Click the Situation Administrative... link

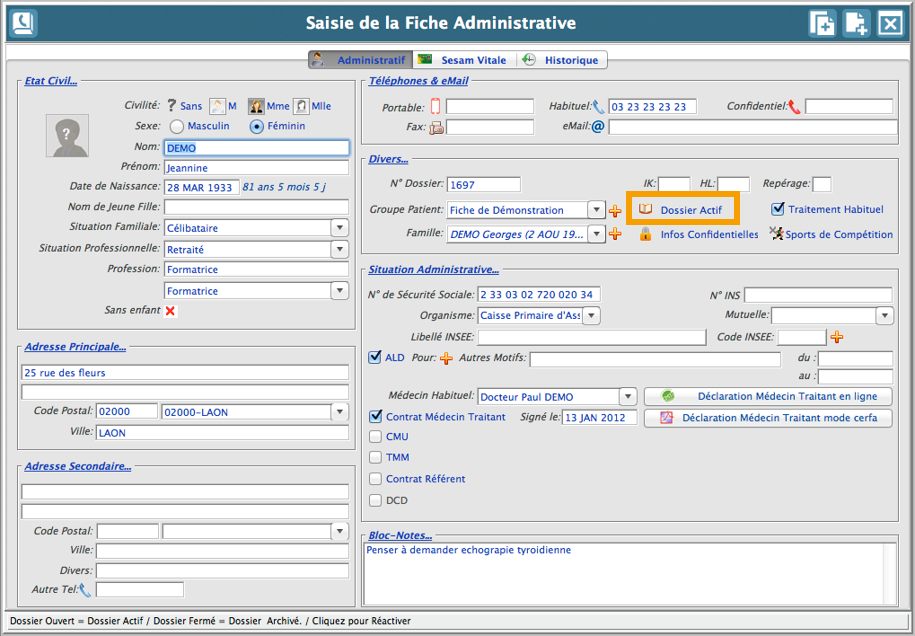click(434, 270)
